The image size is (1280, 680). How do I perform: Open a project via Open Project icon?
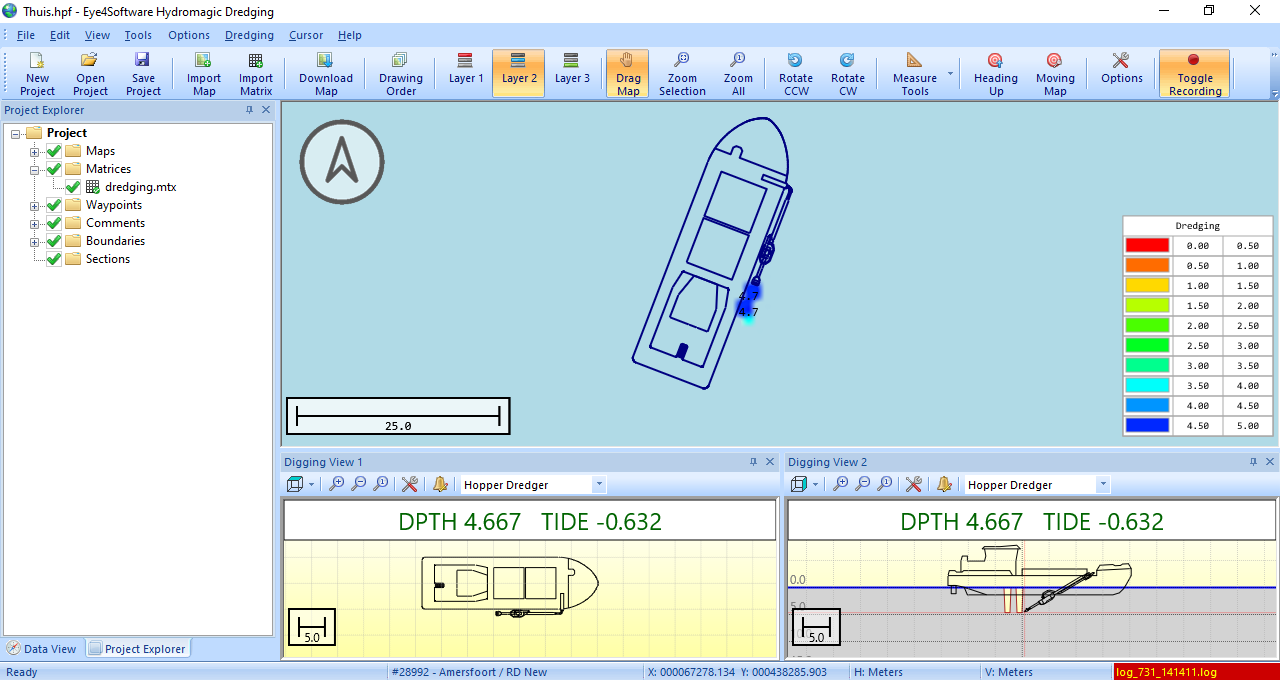coord(90,73)
